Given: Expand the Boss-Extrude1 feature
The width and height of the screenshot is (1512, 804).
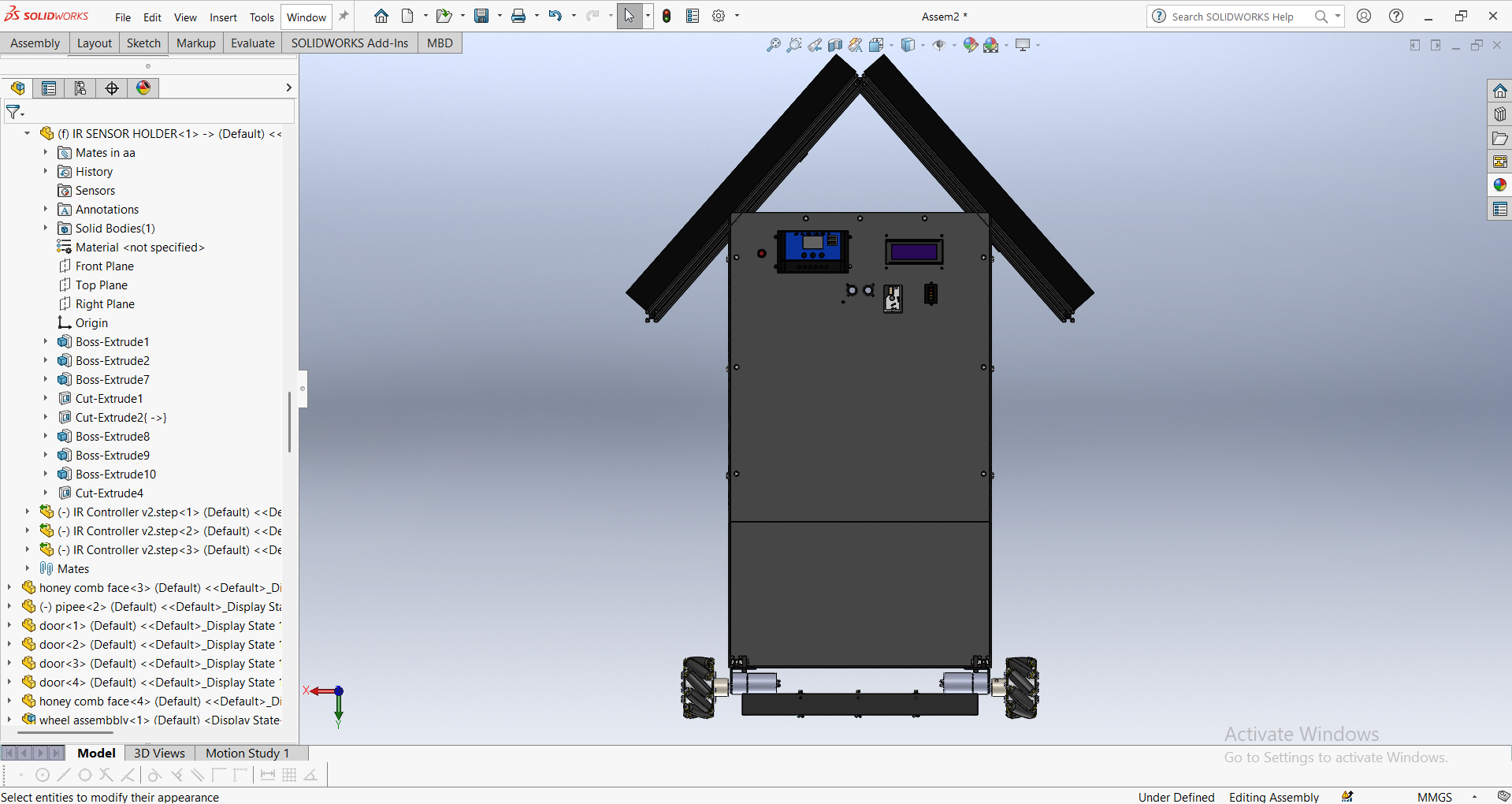Looking at the screenshot, I should (45, 341).
